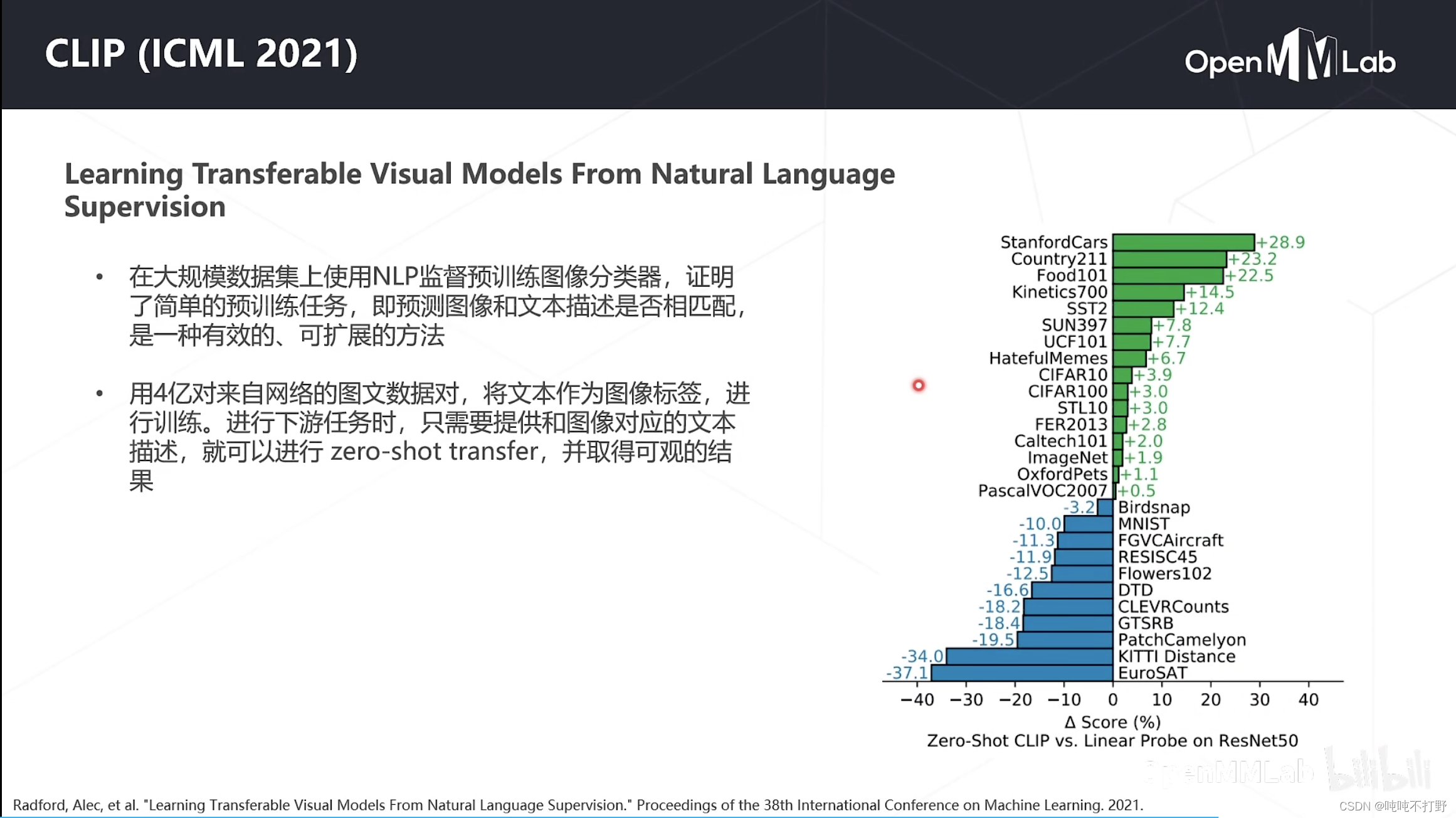
Task: Click the '+28.9' value beside StanfordCars
Action: pos(1280,242)
